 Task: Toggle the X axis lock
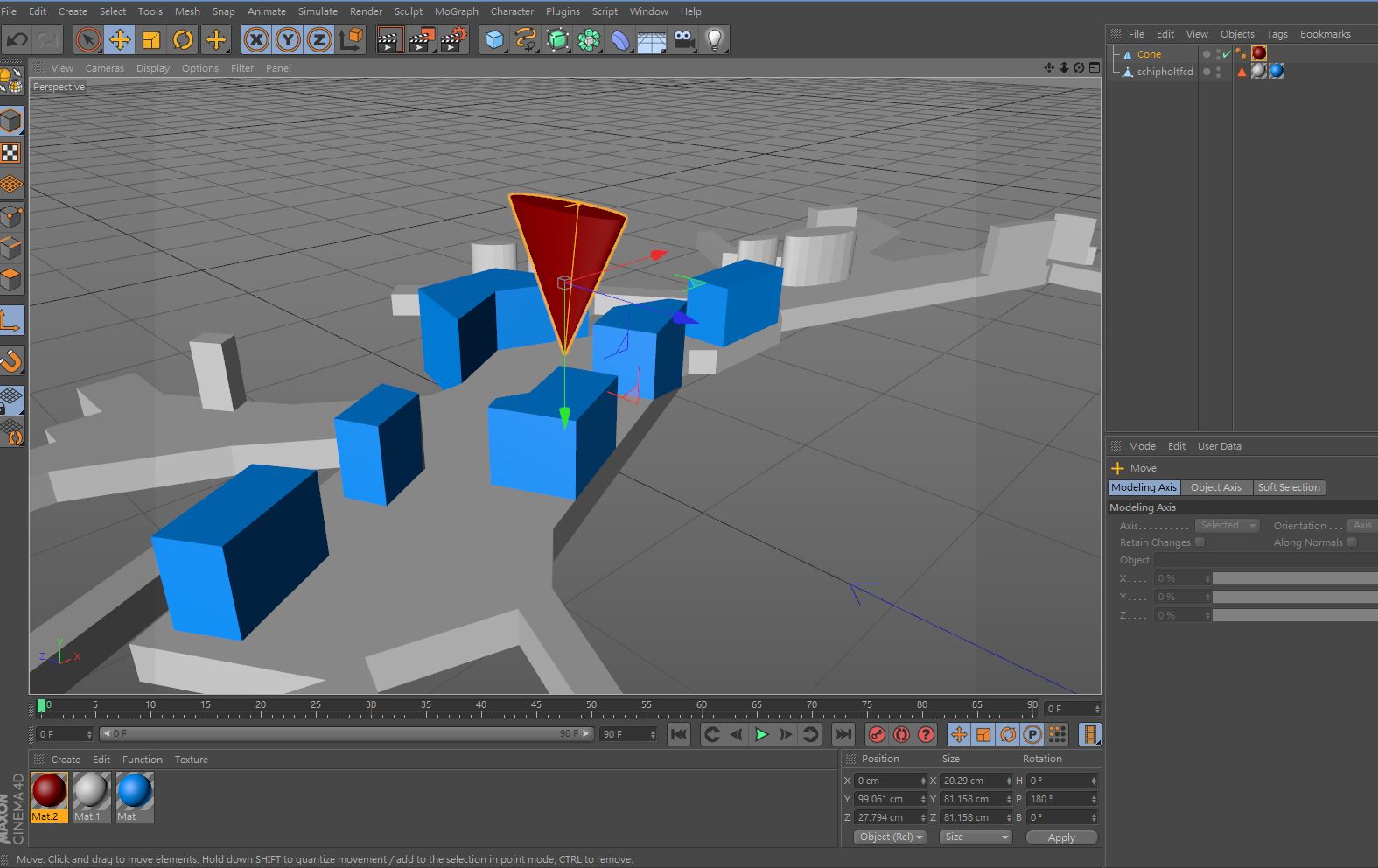(x=255, y=39)
